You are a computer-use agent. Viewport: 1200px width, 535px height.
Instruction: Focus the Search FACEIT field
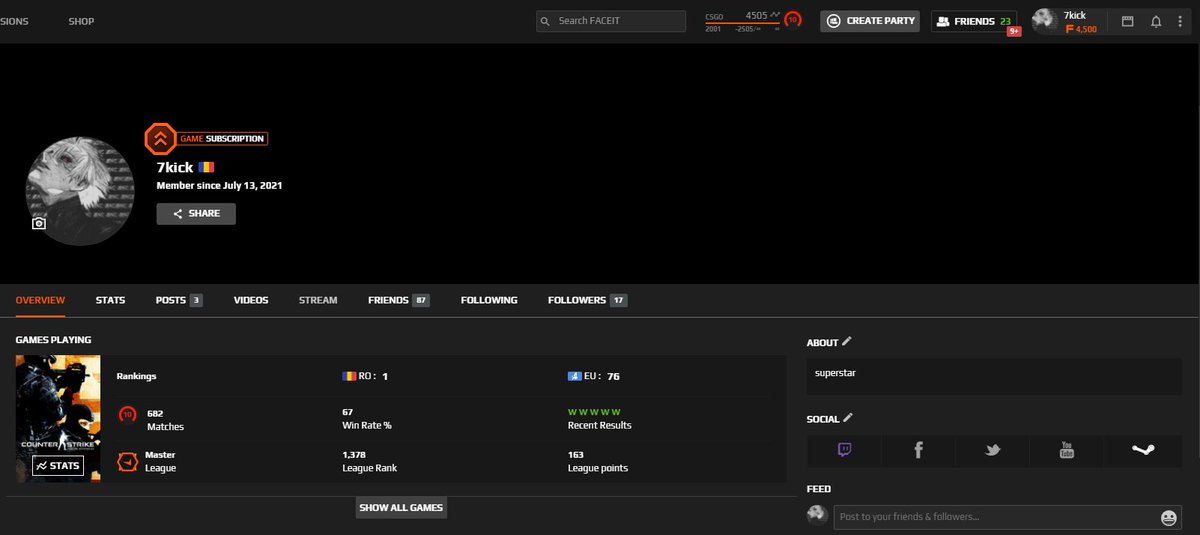611,21
